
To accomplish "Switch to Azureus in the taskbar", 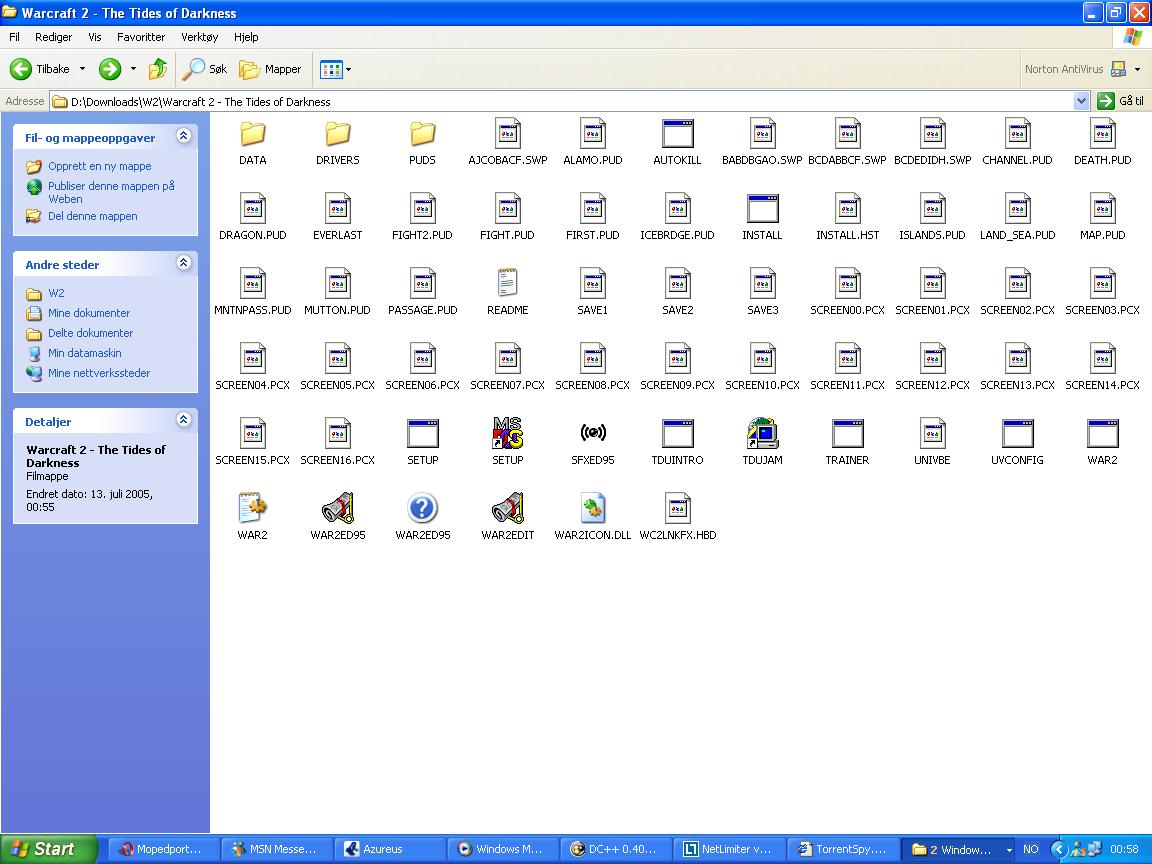I will coord(385,849).
